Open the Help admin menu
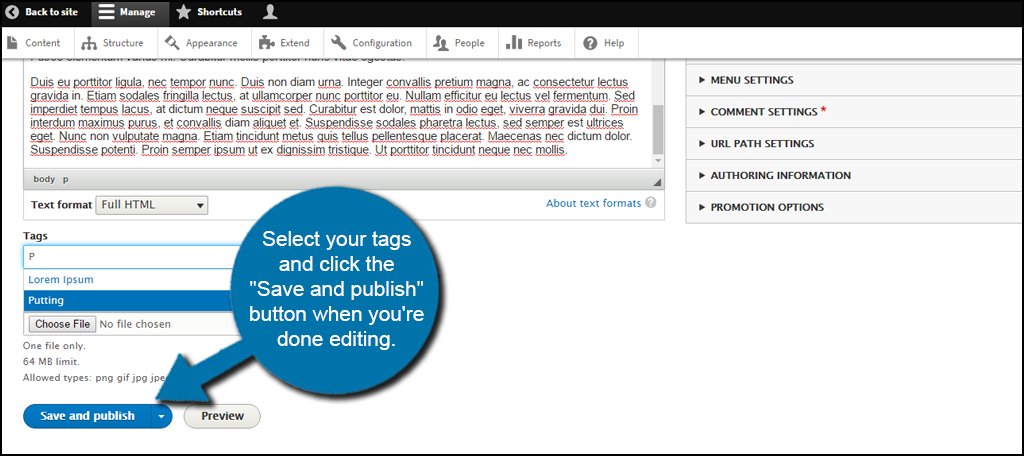Screen dimensions: 1024x456 click(x=604, y=43)
